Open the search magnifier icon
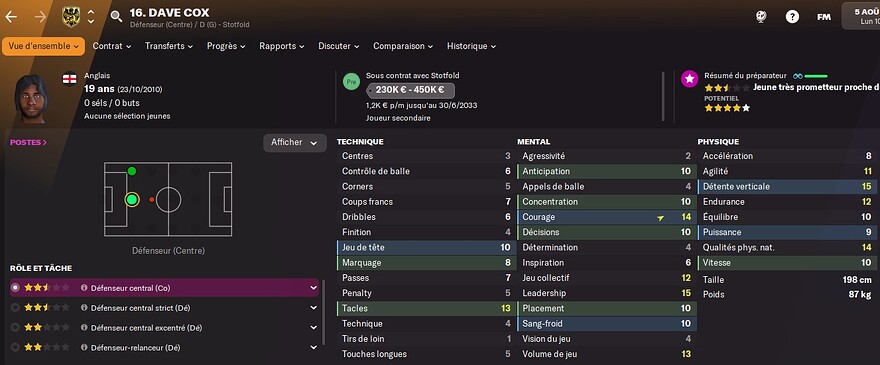Viewport: 880px width, 365px height. (116, 16)
